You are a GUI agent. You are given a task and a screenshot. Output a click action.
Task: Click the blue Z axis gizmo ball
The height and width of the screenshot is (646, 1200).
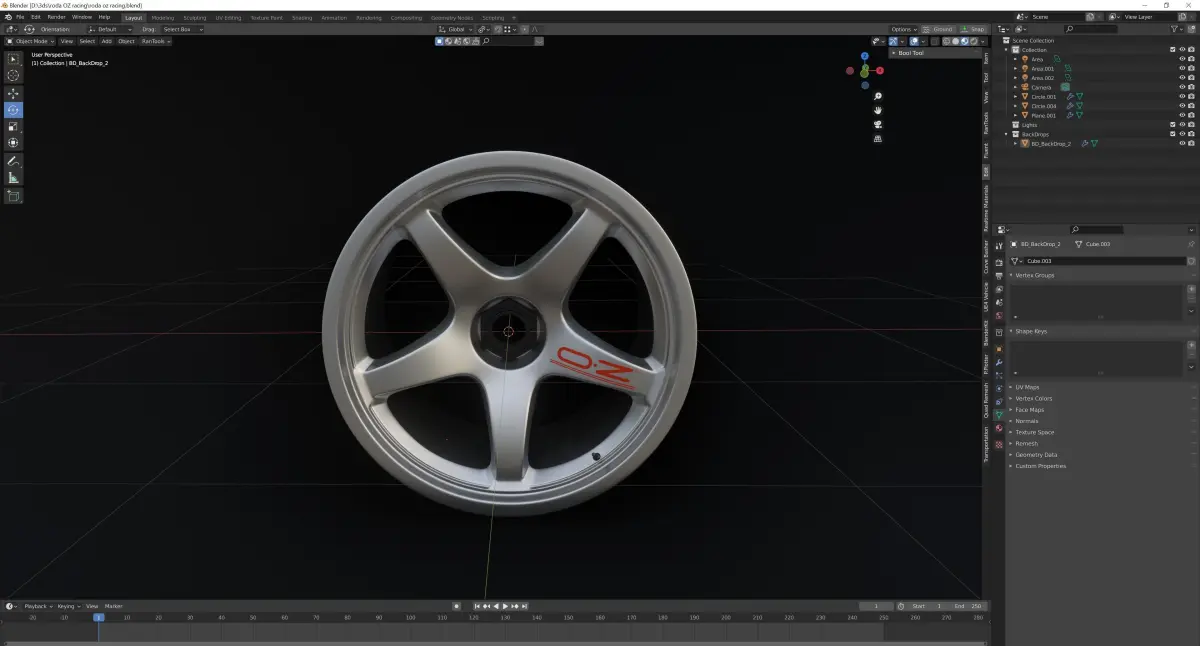[864, 57]
